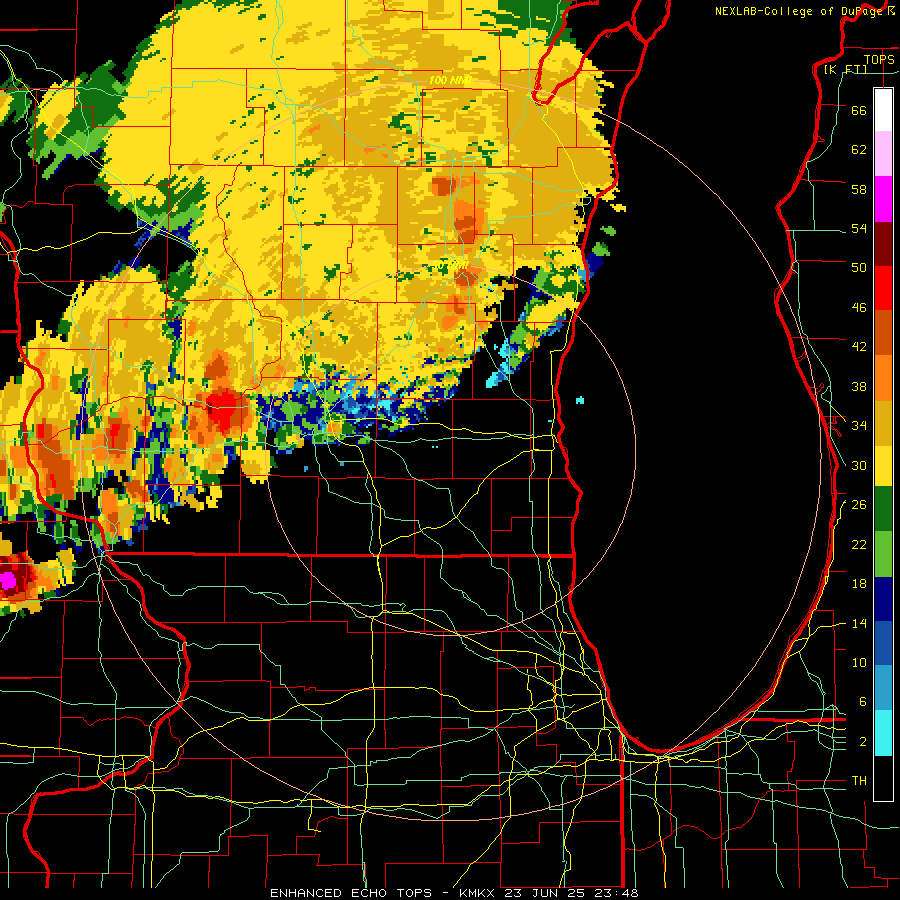The height and width of the screenshot is (900, 900).
Task: Click the 100 NMI range ring label
Action: click(450, 80)
